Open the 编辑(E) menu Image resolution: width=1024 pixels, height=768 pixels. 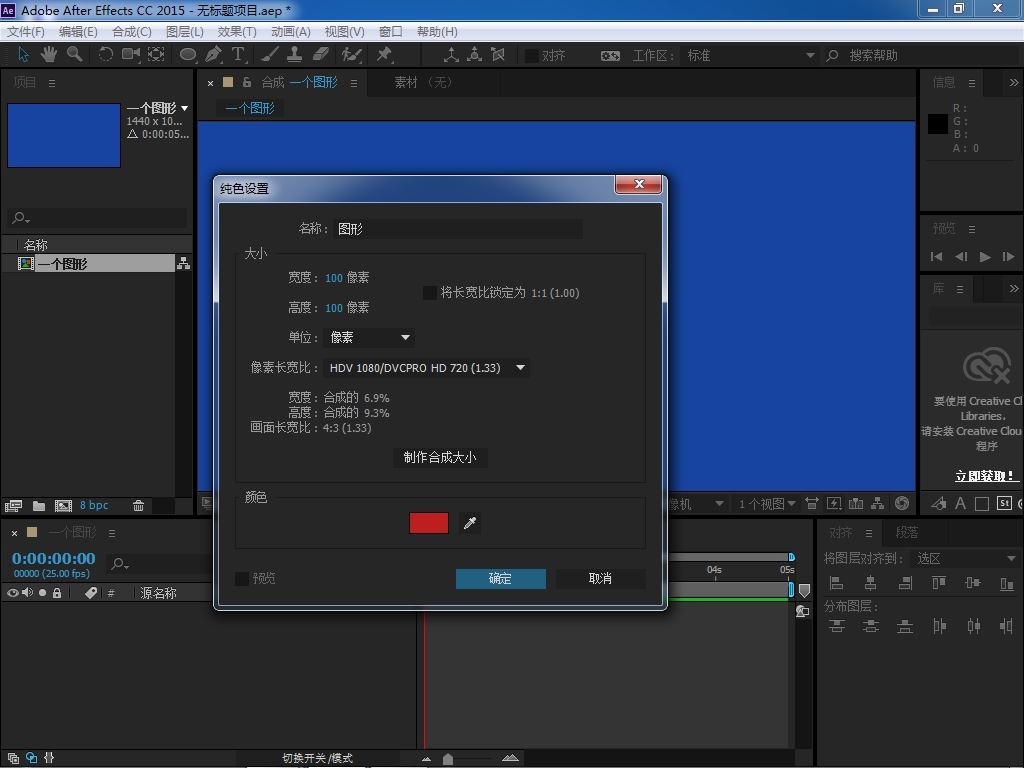78,31
